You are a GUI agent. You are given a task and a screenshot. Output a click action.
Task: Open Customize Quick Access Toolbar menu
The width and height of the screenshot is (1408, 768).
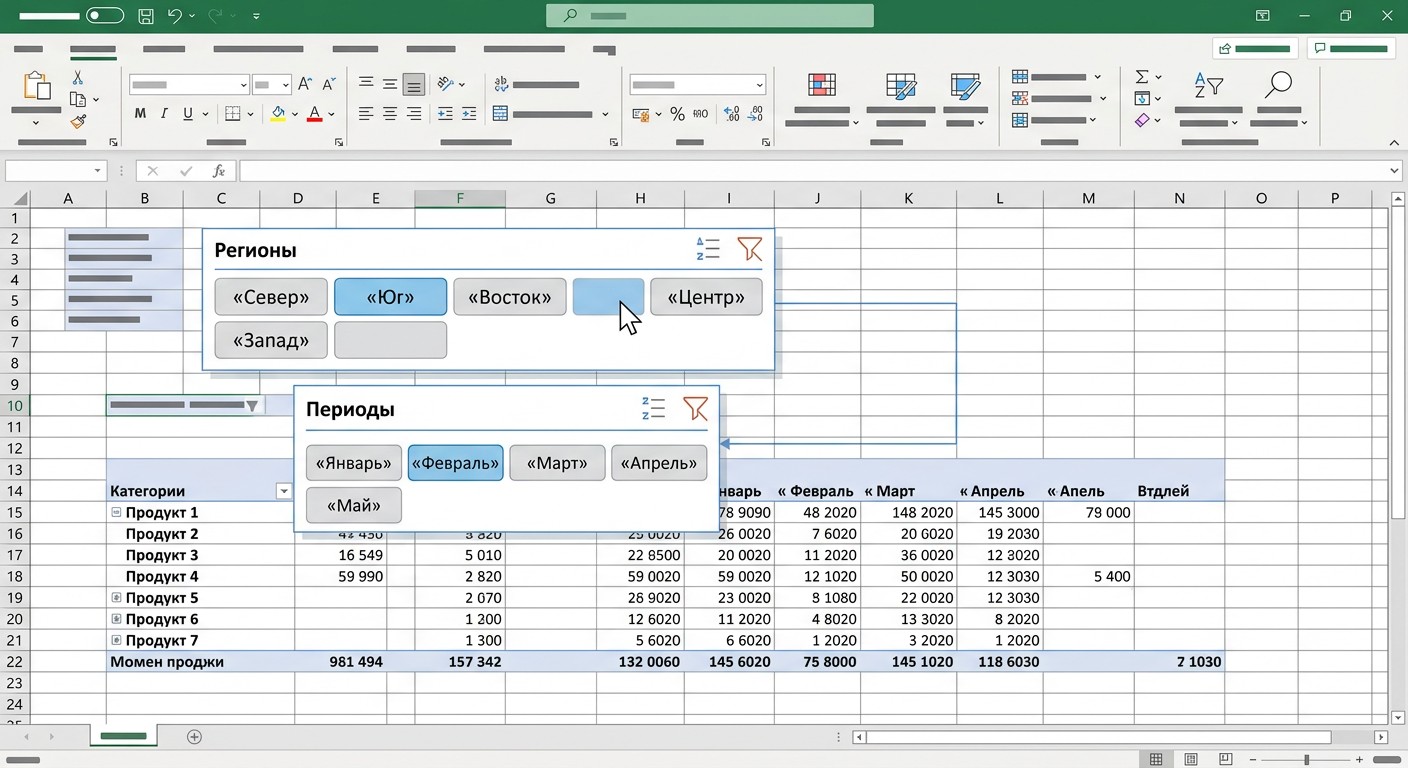coord(257,17)
